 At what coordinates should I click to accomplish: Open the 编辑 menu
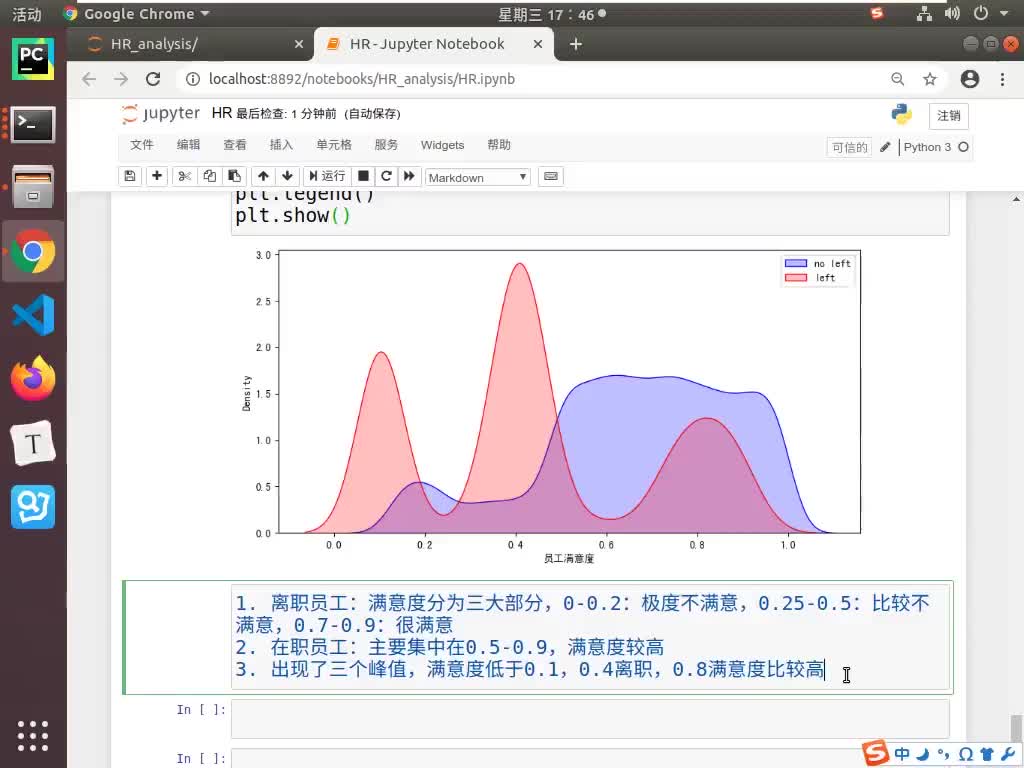(x=188, y=145)
